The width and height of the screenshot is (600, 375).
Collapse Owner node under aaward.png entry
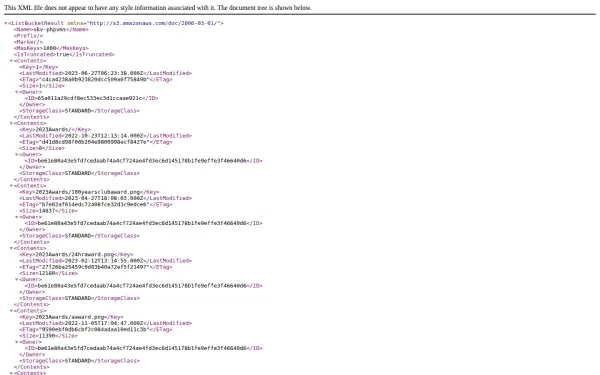point(17,342)
